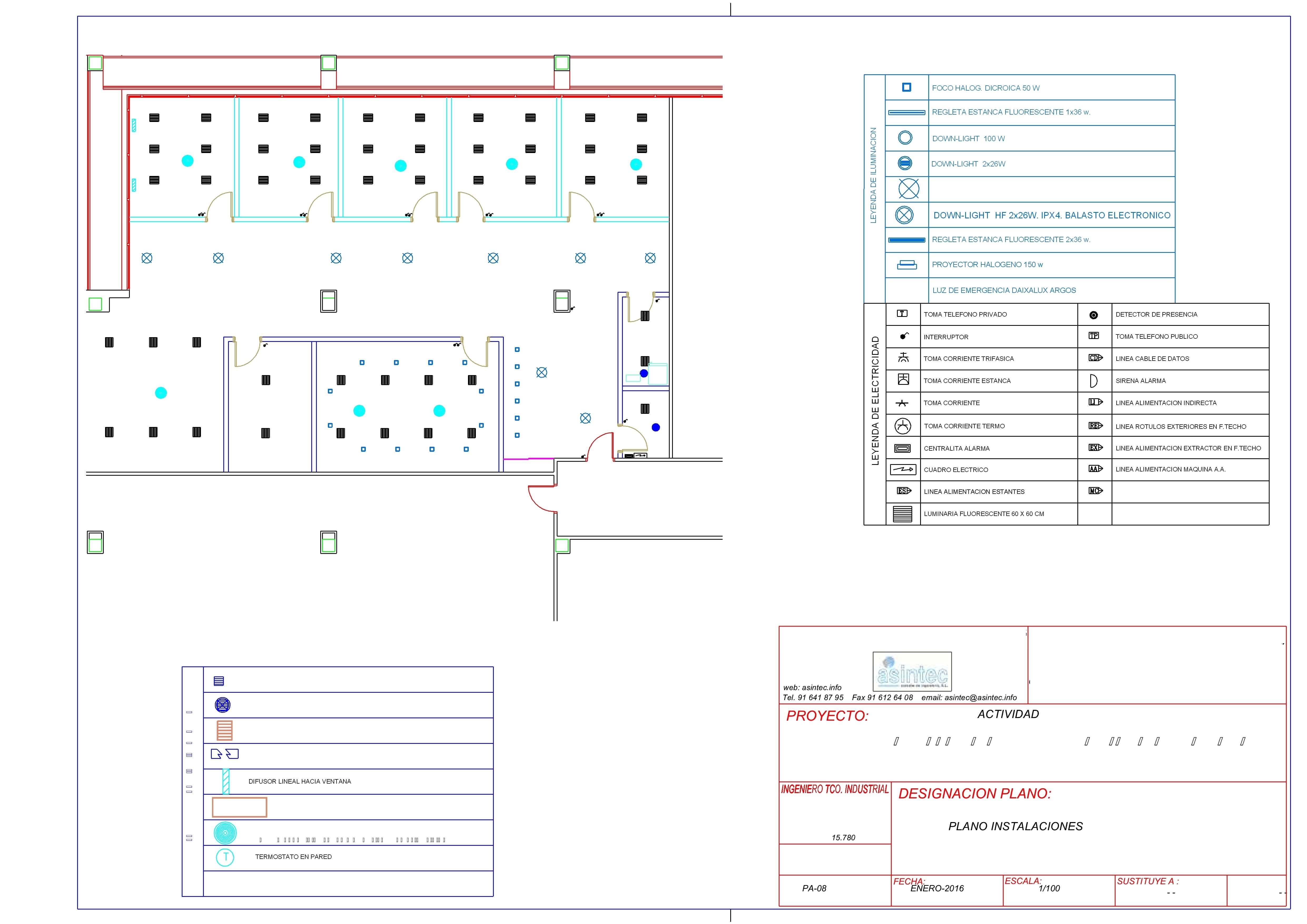This screenshot has height=924, width=1307.
Task: Select the TOMA CORRIENTE label
Action: click(952, 403)
